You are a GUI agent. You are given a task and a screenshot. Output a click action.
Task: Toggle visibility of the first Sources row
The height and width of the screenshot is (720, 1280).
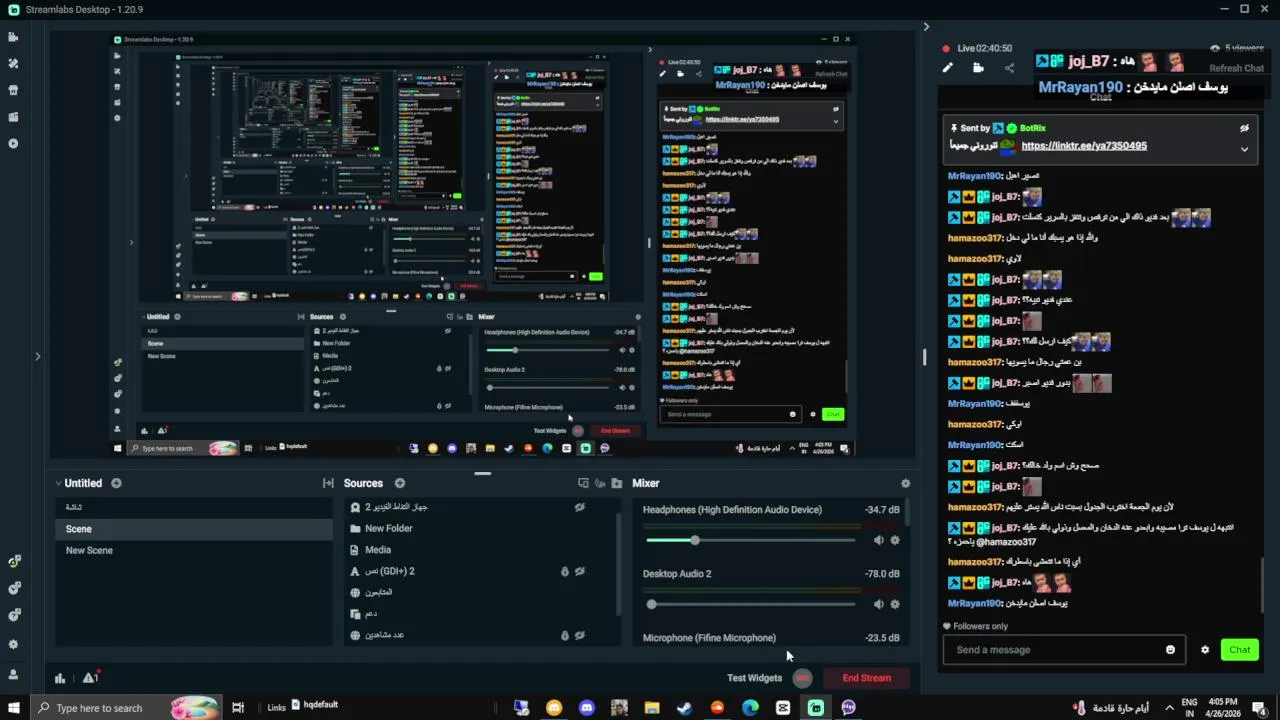click(579, 507)
